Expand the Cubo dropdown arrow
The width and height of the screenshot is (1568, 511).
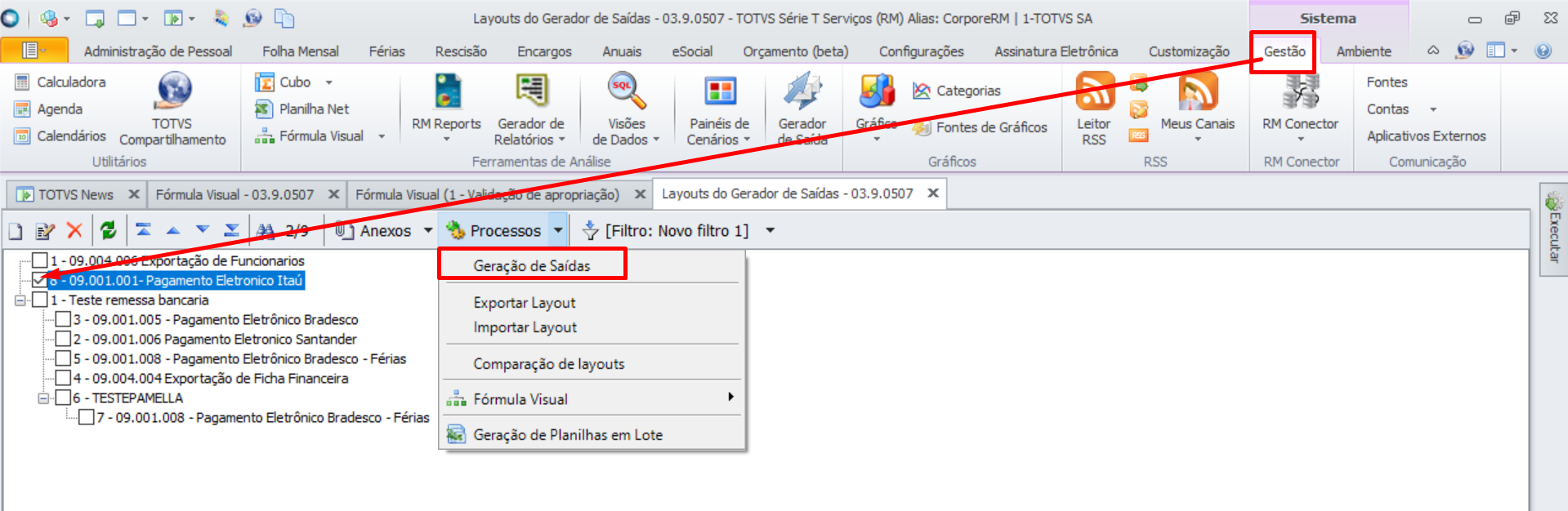(329, 82)
